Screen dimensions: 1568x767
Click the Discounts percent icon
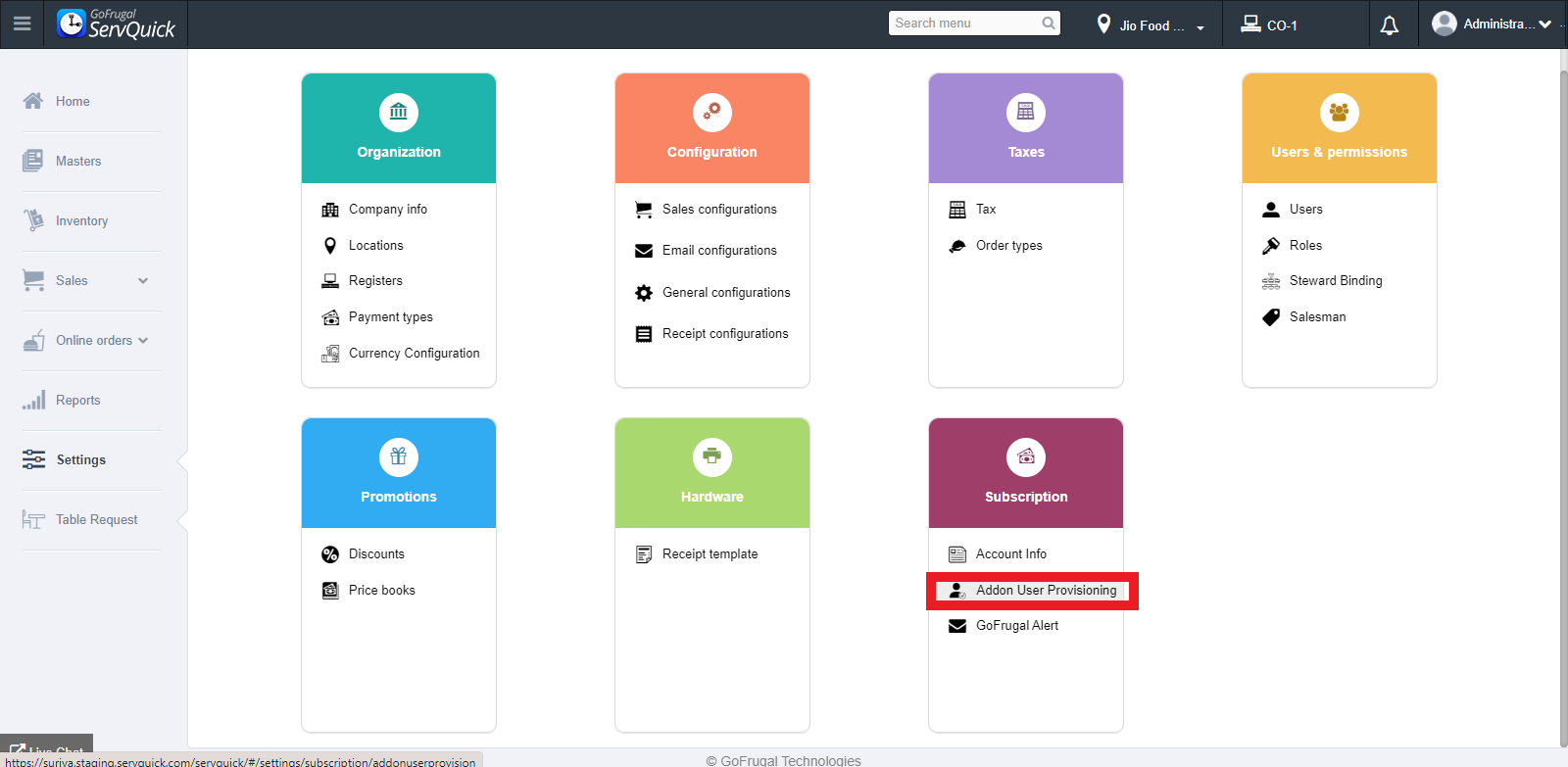(x=330, y=554)
